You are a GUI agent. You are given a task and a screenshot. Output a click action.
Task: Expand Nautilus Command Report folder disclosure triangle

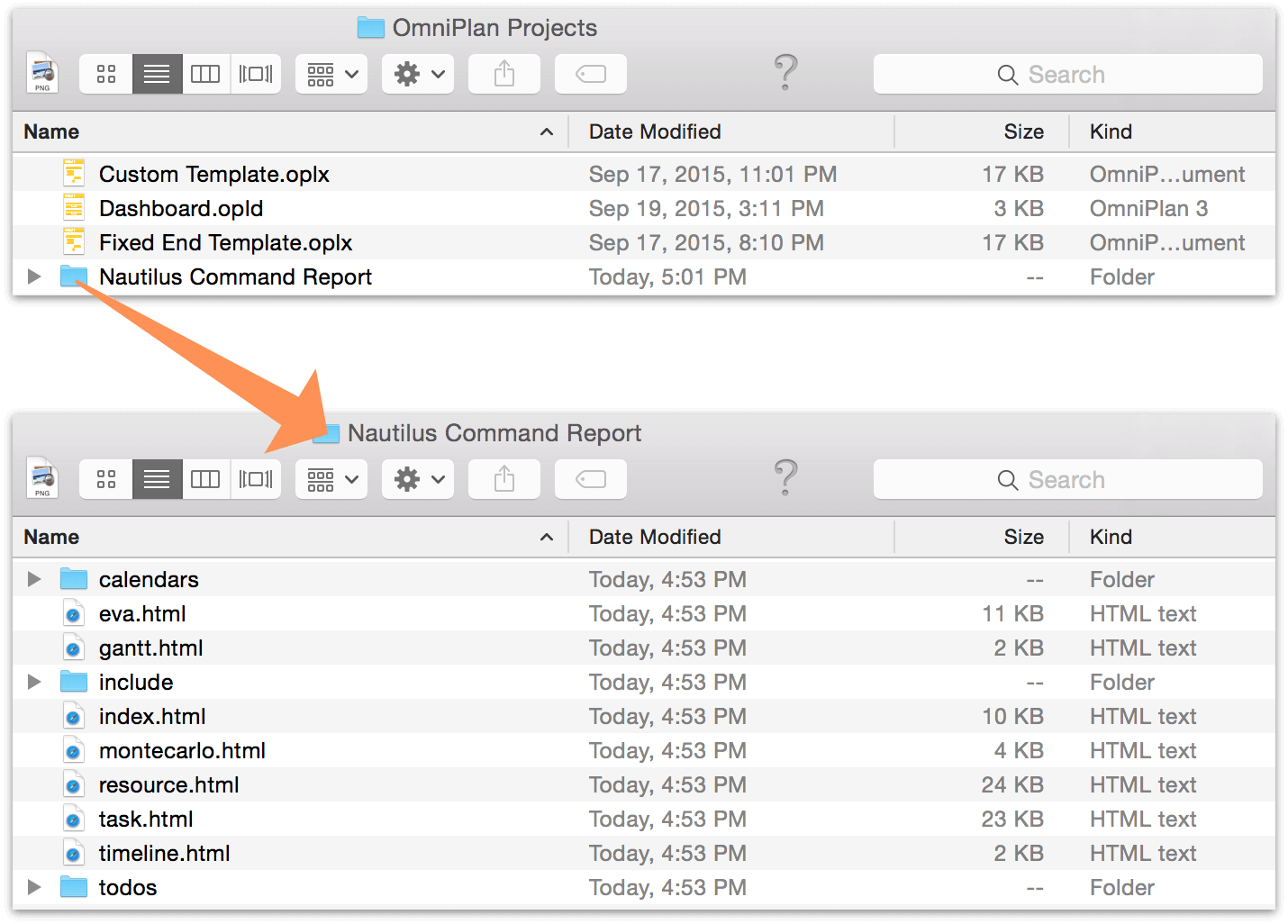34,276
